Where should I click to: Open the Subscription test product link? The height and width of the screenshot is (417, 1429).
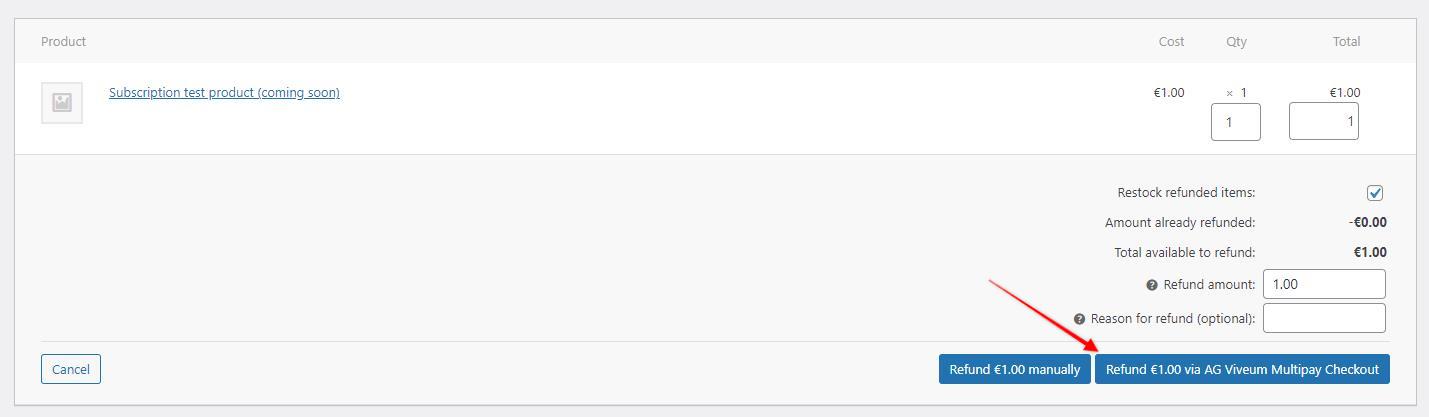pos(224,93)
